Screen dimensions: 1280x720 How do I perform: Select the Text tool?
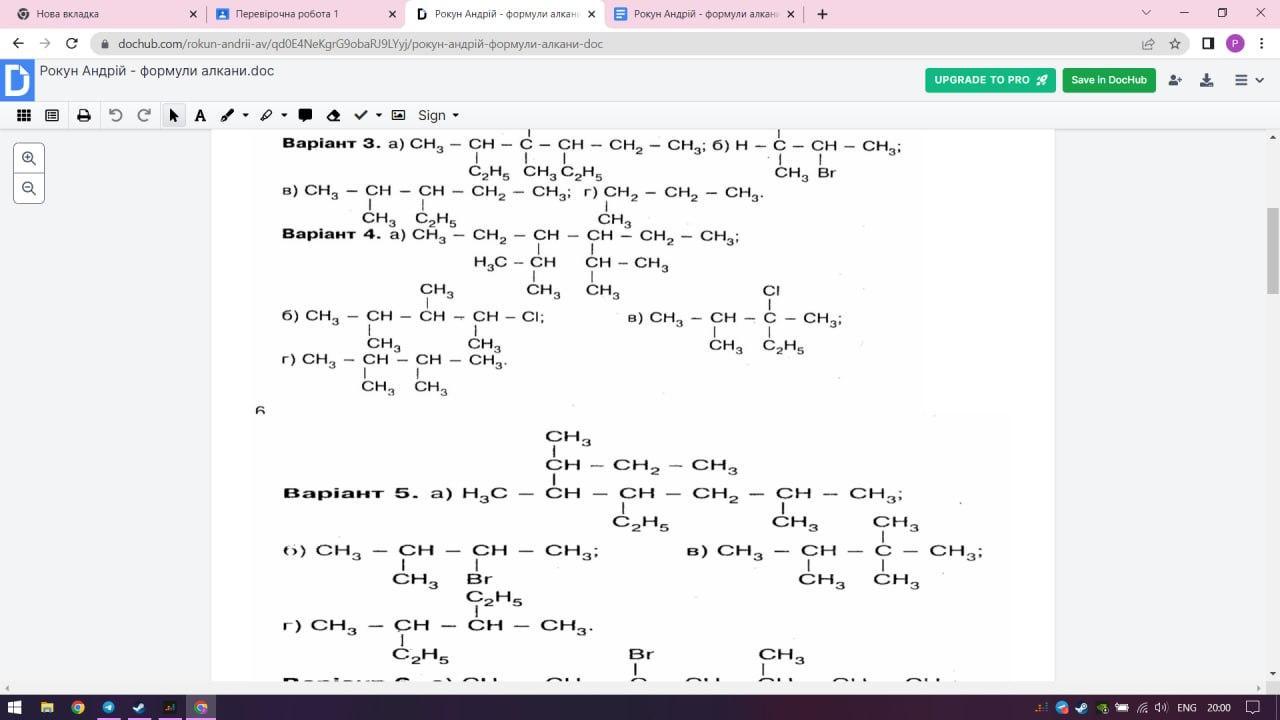(x=200, y=115)
